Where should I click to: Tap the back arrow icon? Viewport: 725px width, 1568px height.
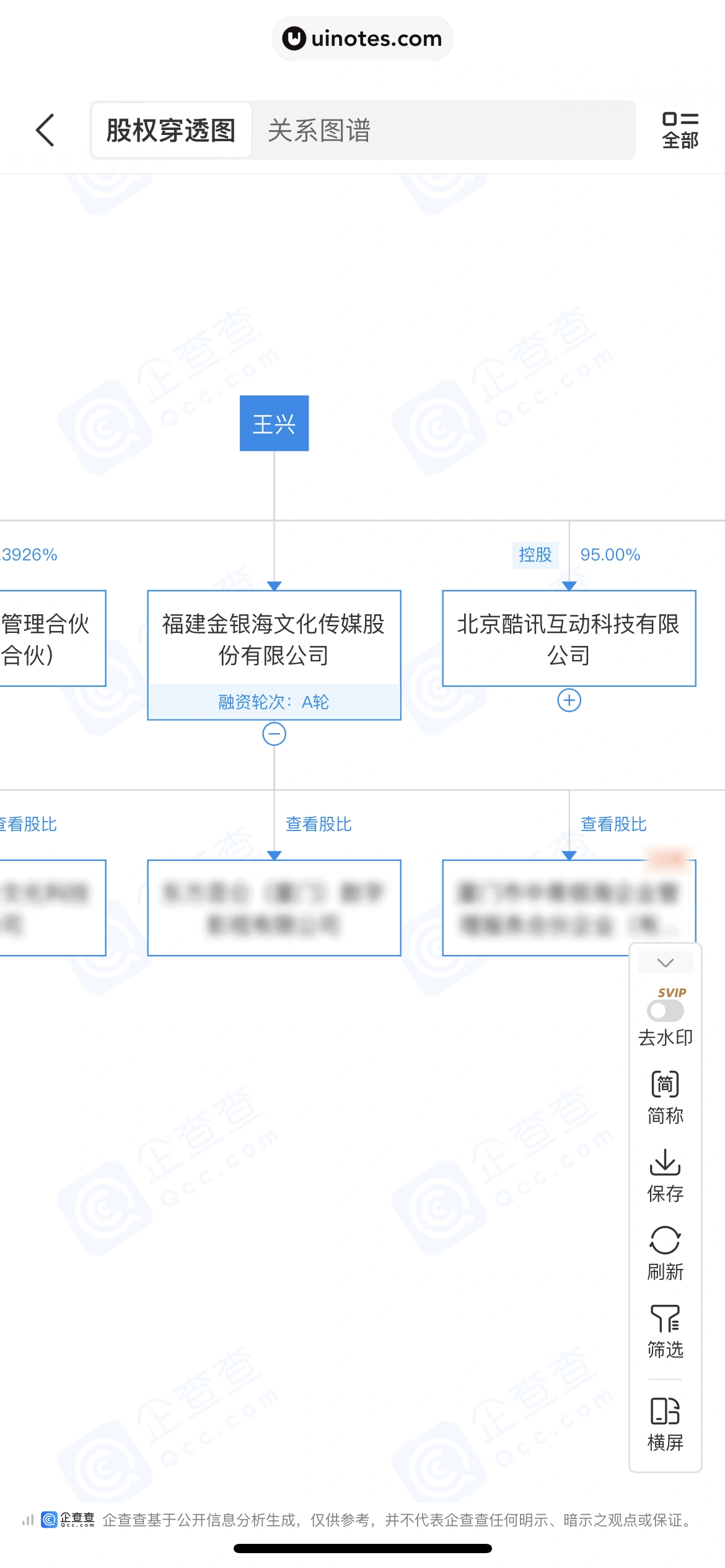point(45,130)
